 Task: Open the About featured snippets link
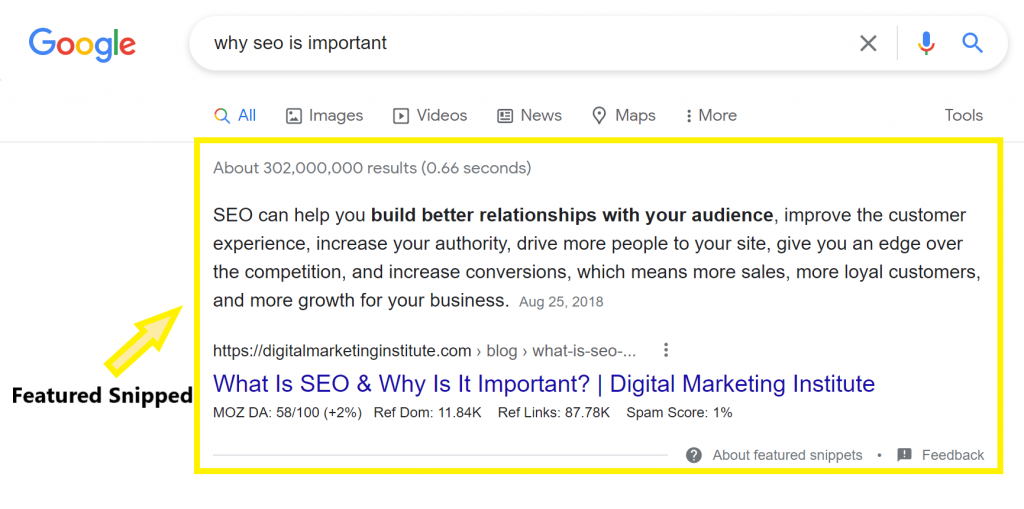[787, 455]
